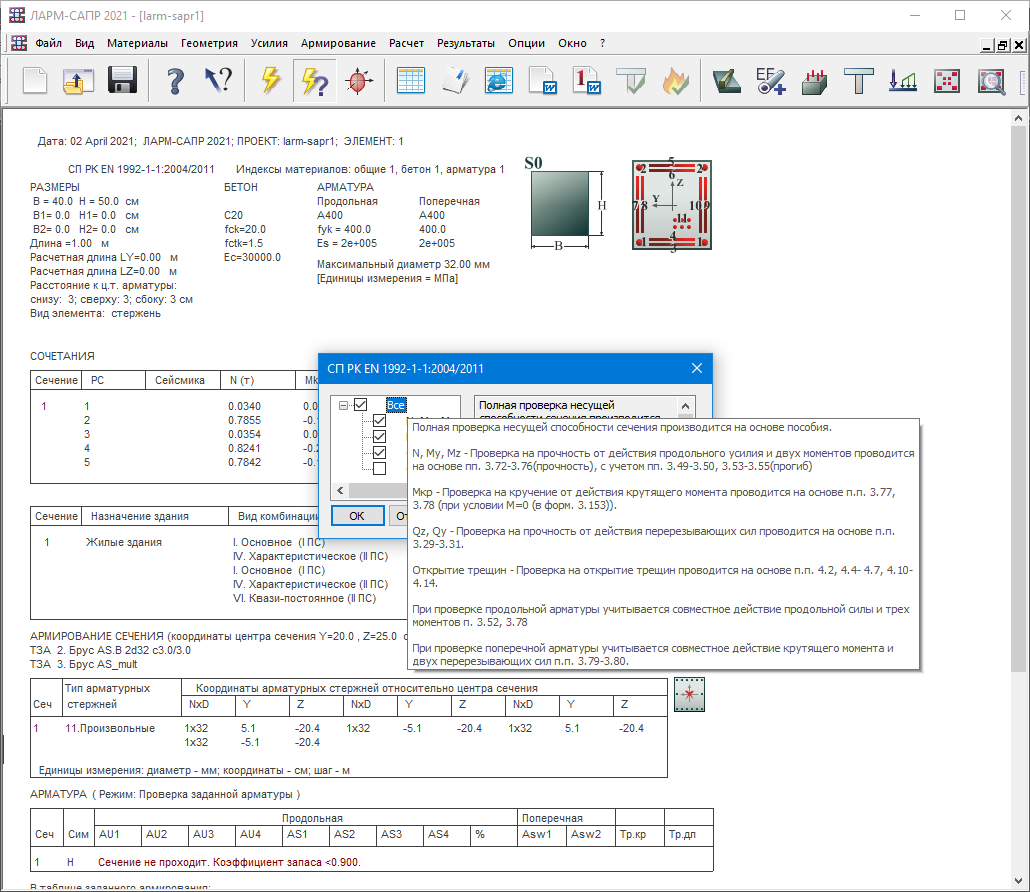Select the T-section beam icon
Image resolution: width=1030 pixels, height=892 pixels.
coord(859,81)
